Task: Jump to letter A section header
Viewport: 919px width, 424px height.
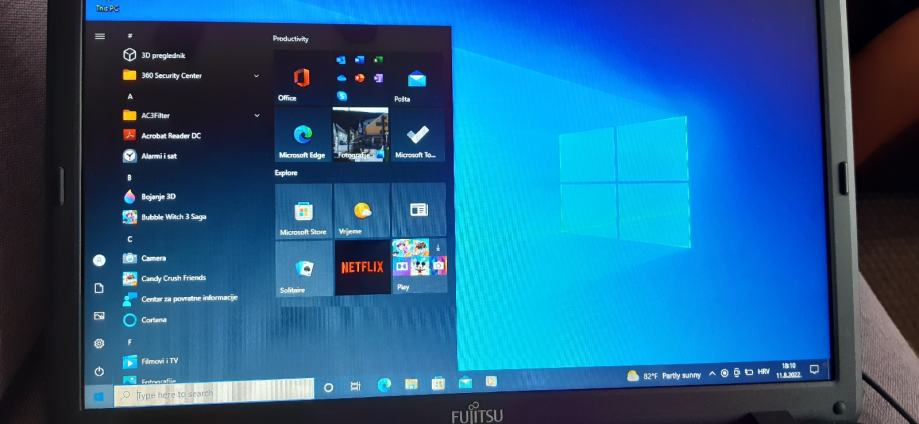Action: (130, 96)
